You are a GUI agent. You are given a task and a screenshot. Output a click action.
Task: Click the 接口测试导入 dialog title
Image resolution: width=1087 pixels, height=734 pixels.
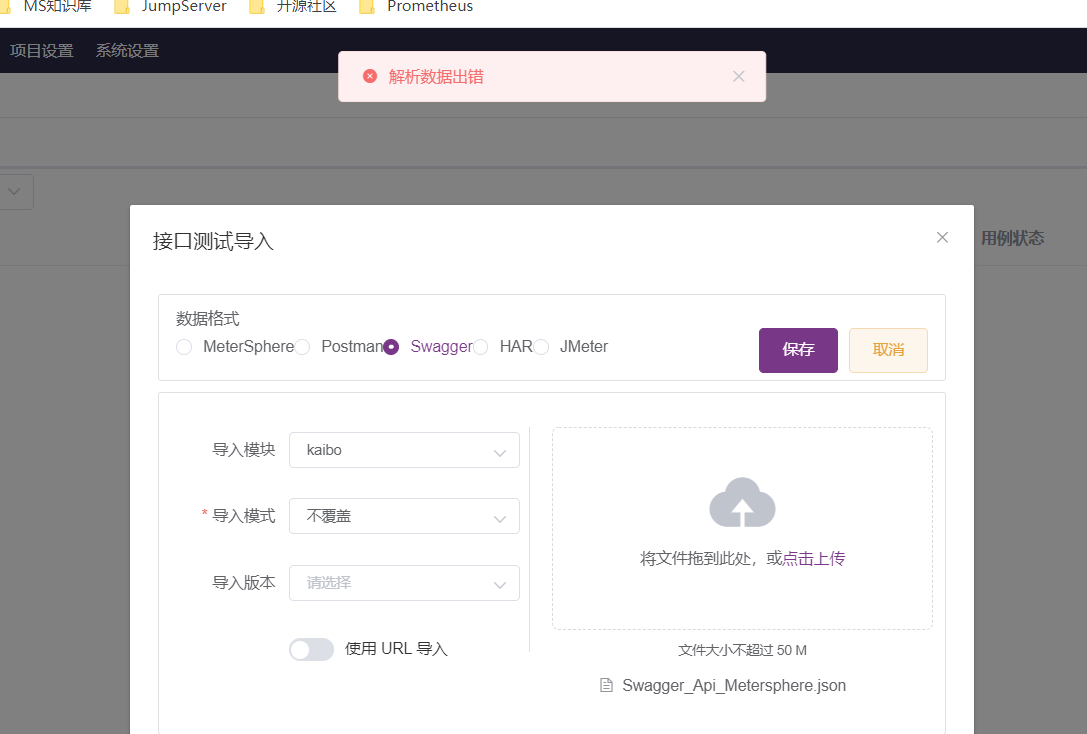(213, 241)
